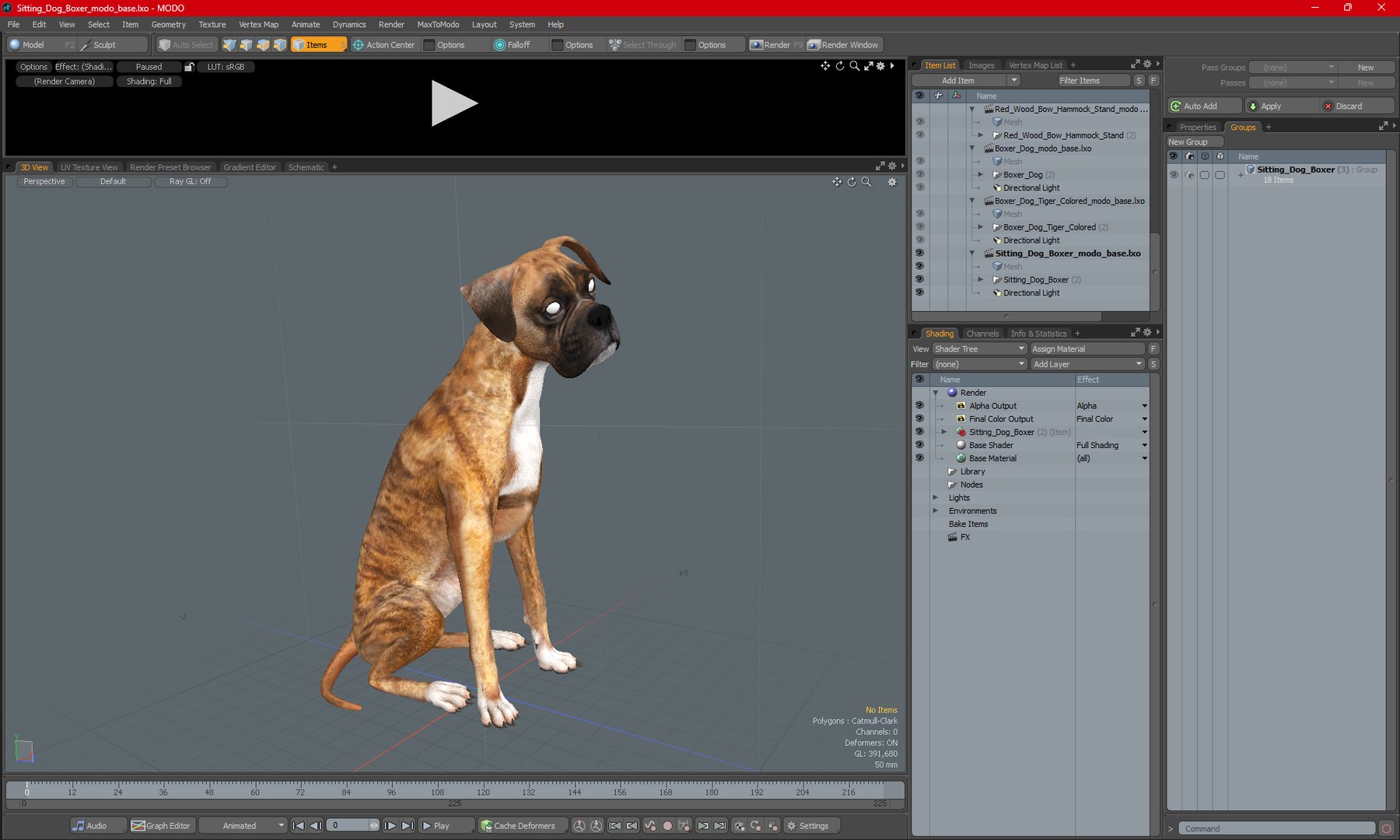The height and width of the screenshot is (840, 1400).
Task: Open Geometry menu
Action: pos(168,25)
